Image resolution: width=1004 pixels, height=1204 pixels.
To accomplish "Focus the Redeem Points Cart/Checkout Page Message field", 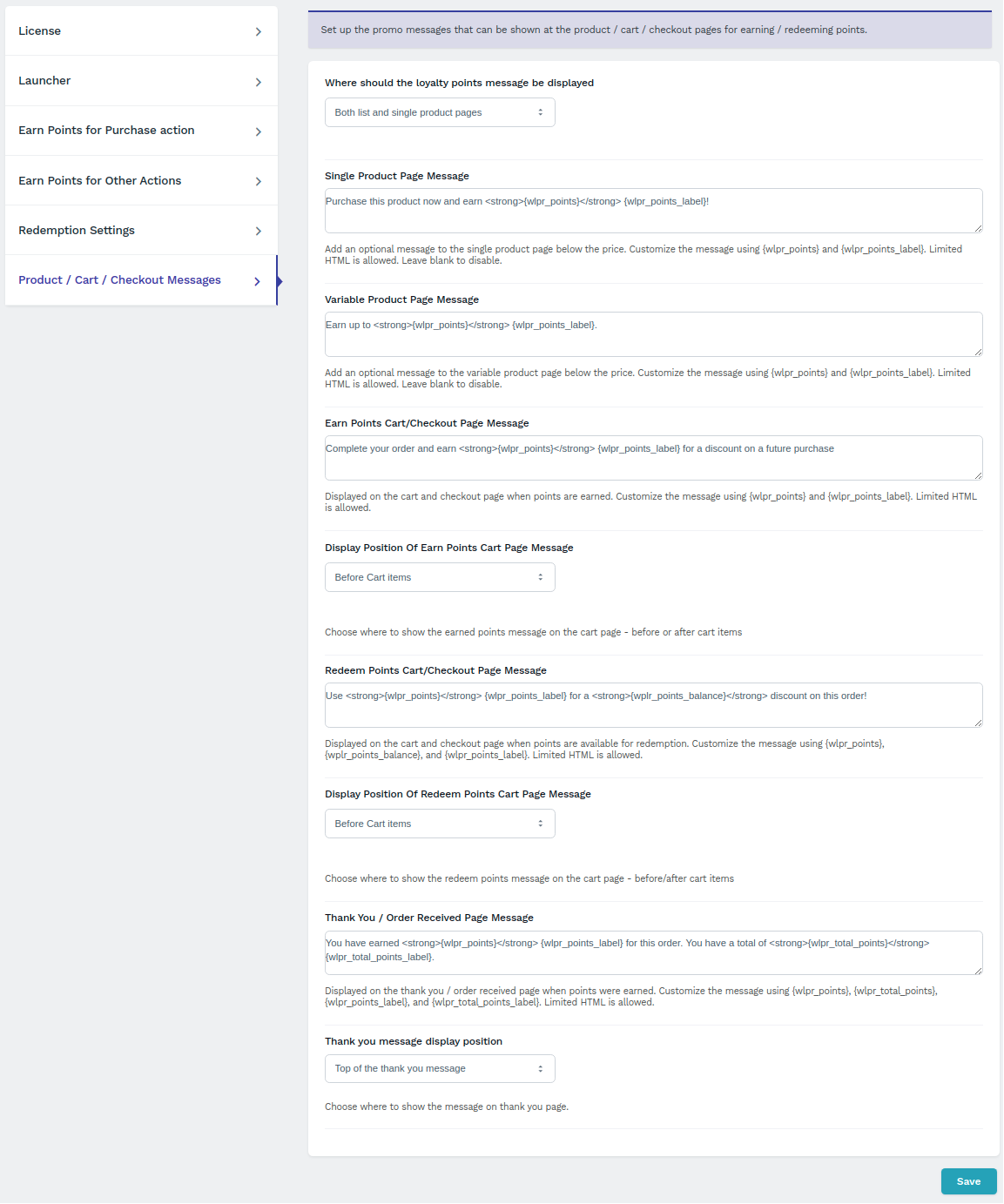I will 654,705.
